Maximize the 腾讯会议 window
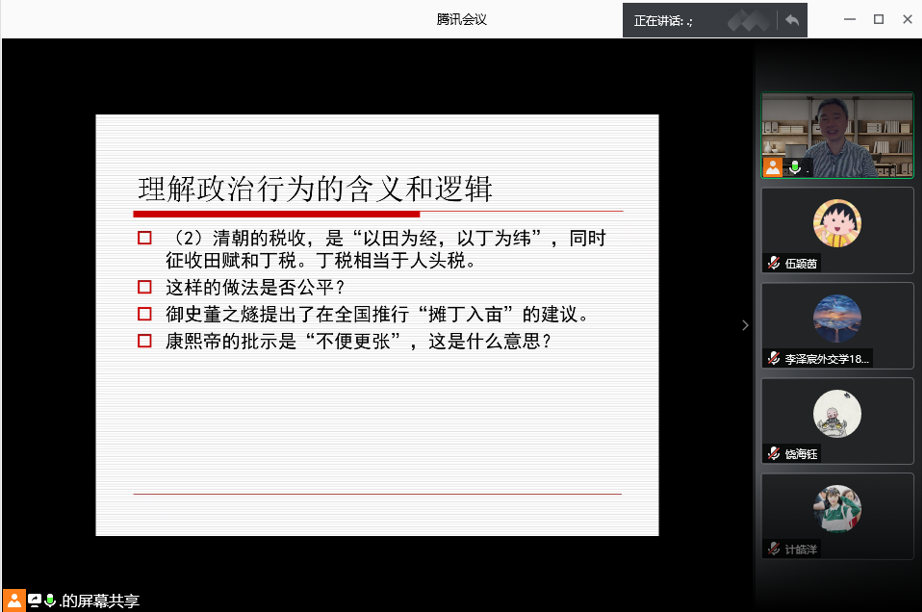This screenshot has width=922, height=612. coord(879,19)
